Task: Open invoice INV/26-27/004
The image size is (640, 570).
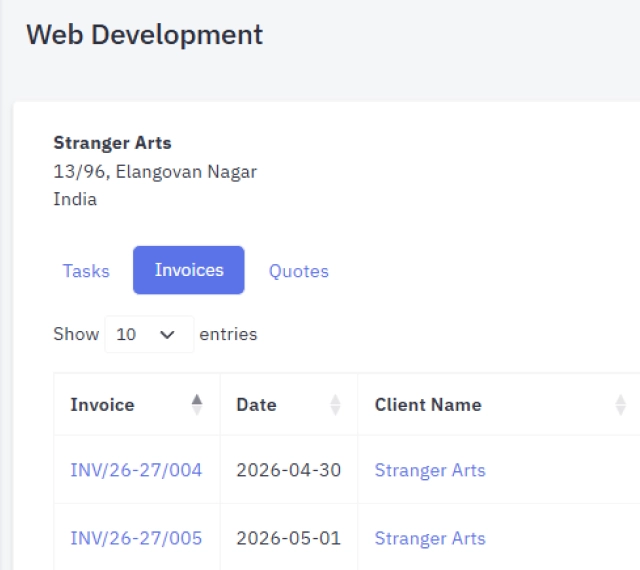Action: (x=136, y=470)
